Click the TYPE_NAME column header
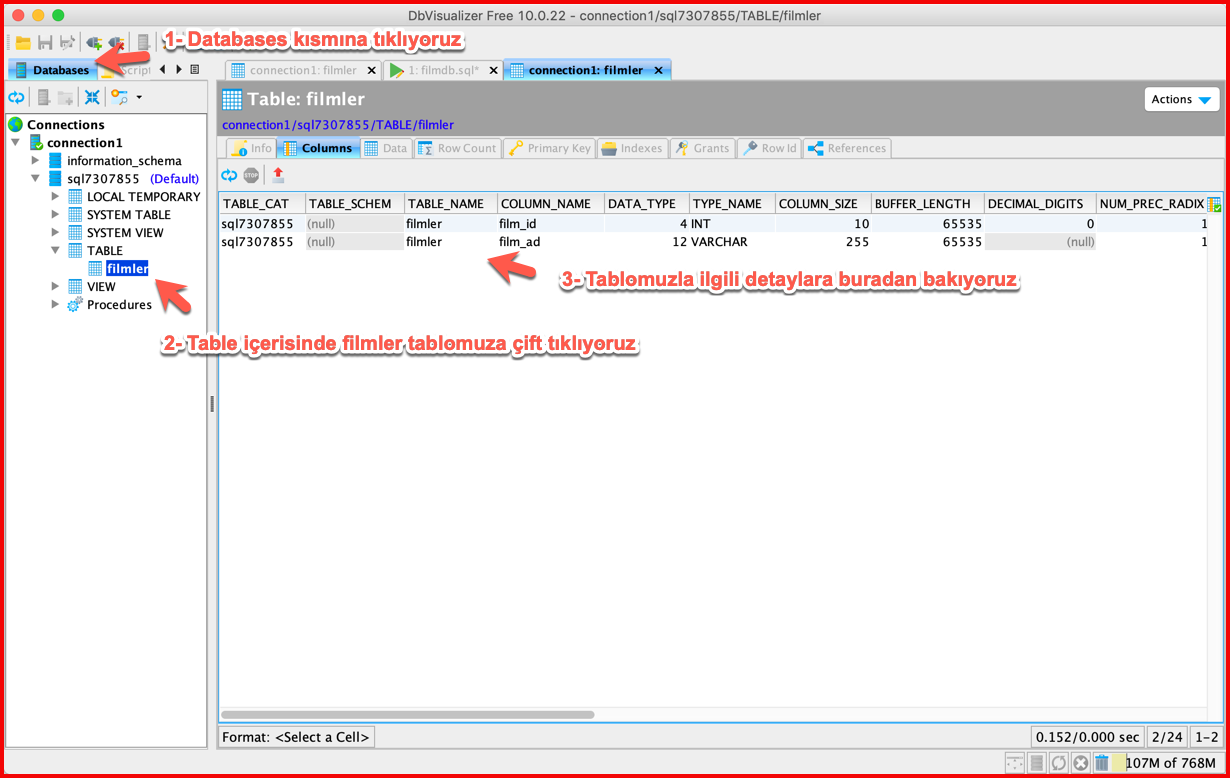This screenshot has width=1230, height=778. pos(732,203)
